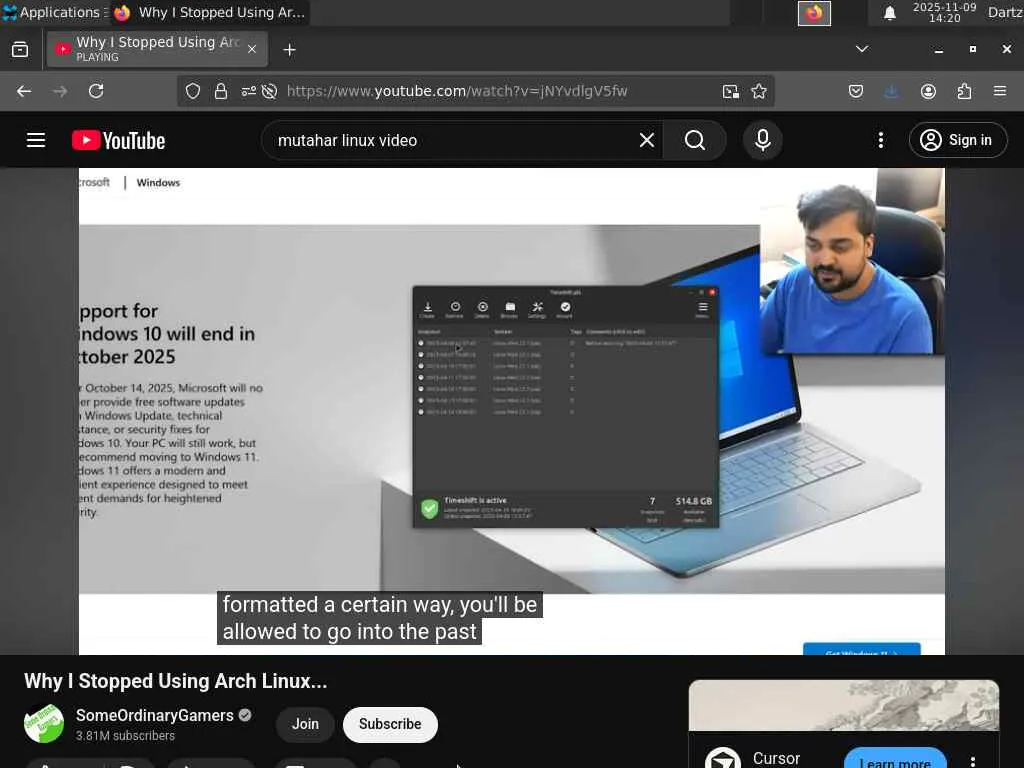The height and width of the screenshot is (768, 1024).
Task: Click the autoplay blocked icon in the address bar
Action: [x=269, y=91]
